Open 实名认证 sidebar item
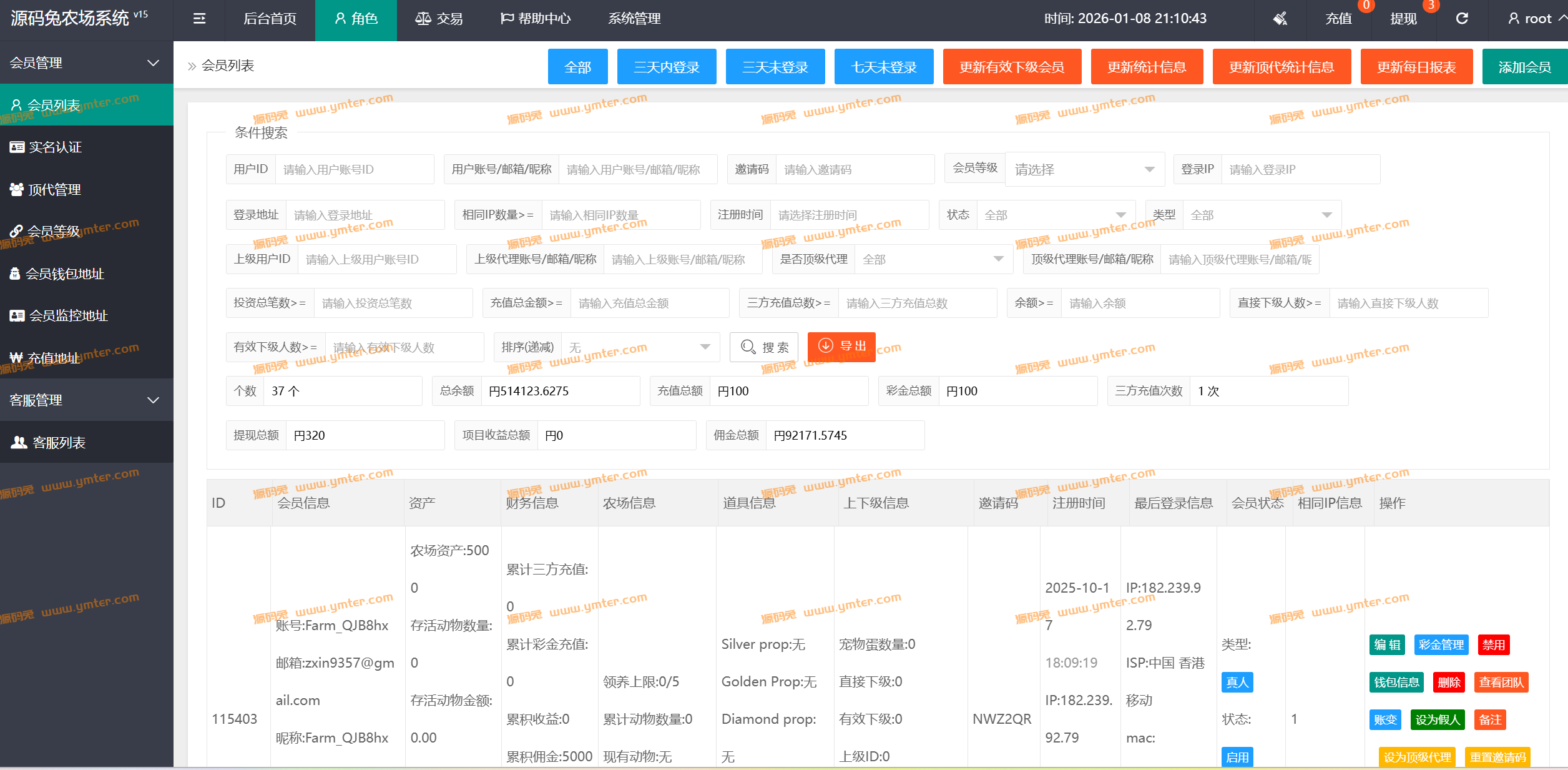Image resolution: width=1568 pixels, height=770 pixels. click(x=55, y=147)
